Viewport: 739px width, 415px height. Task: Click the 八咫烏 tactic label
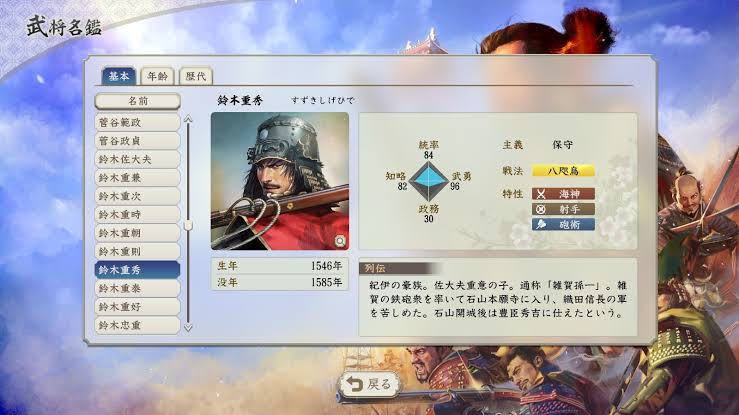(563, 171)
